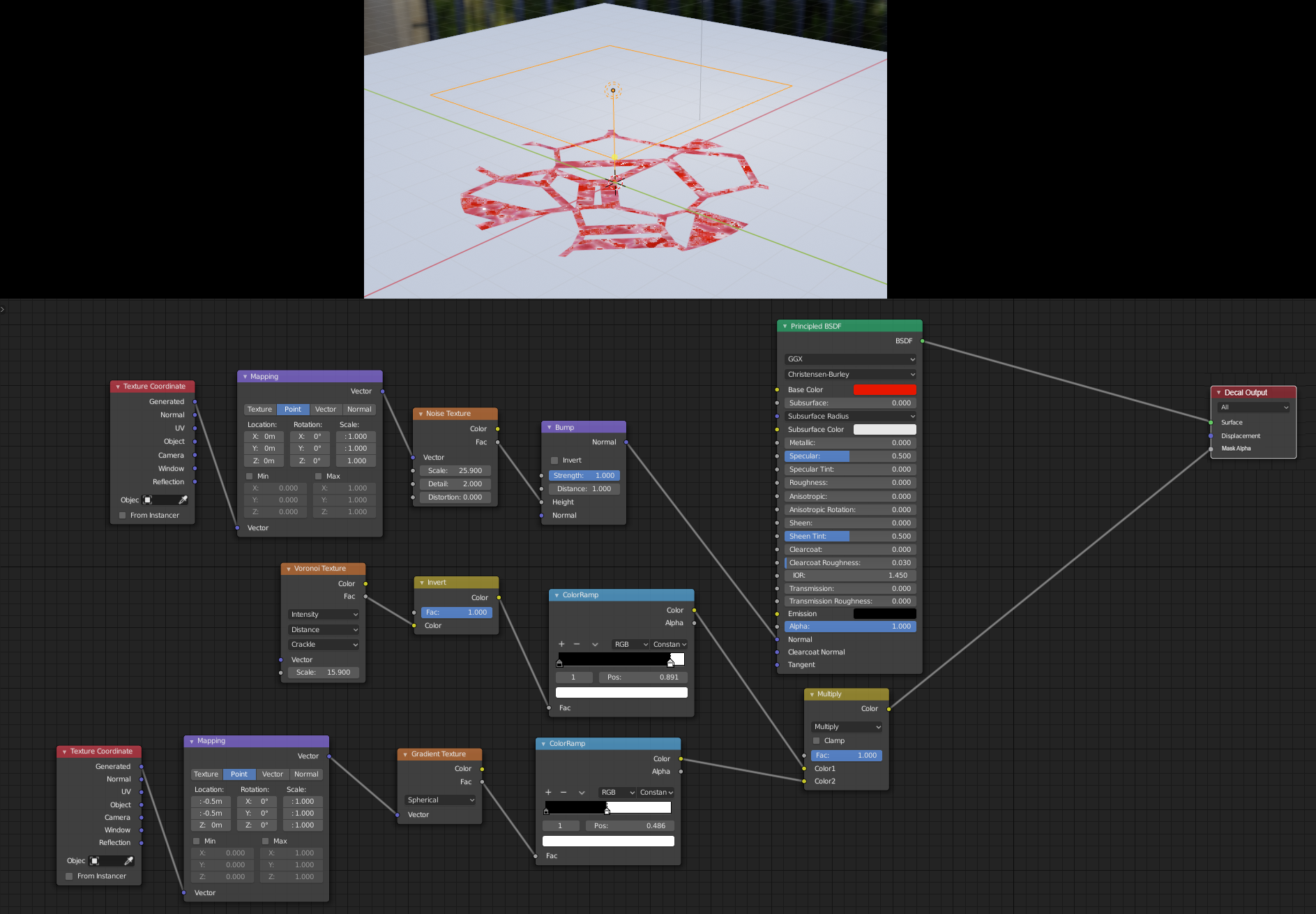The image size is (1316, 914).
Task: Toggle Max checkbox in lower Mapping node
Action: coord(265,841)
